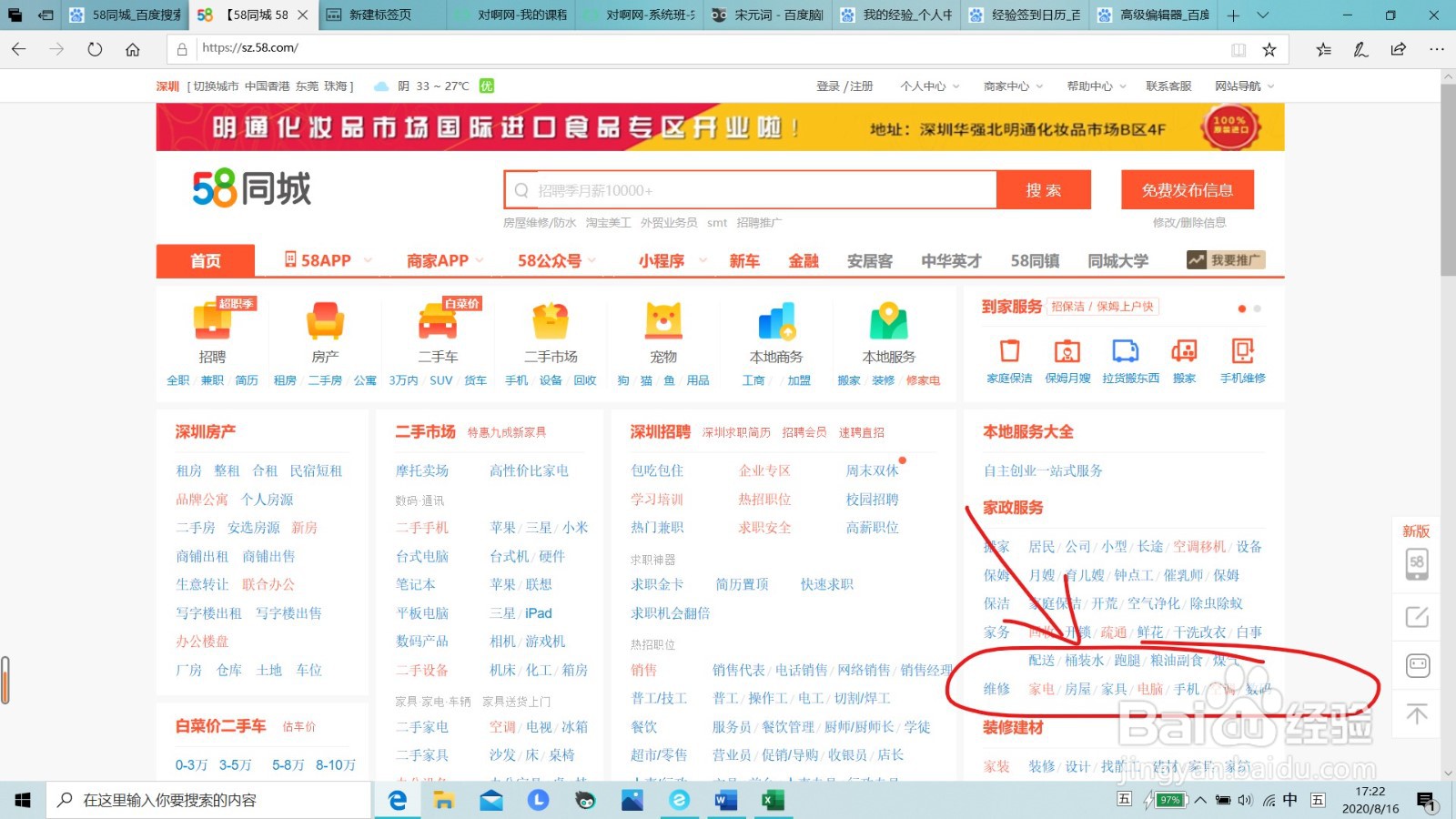The width and height of the screenshot is (1456, 819).
Task: Select the 首页 navigation tab
Action: click(x=205, y=260)
